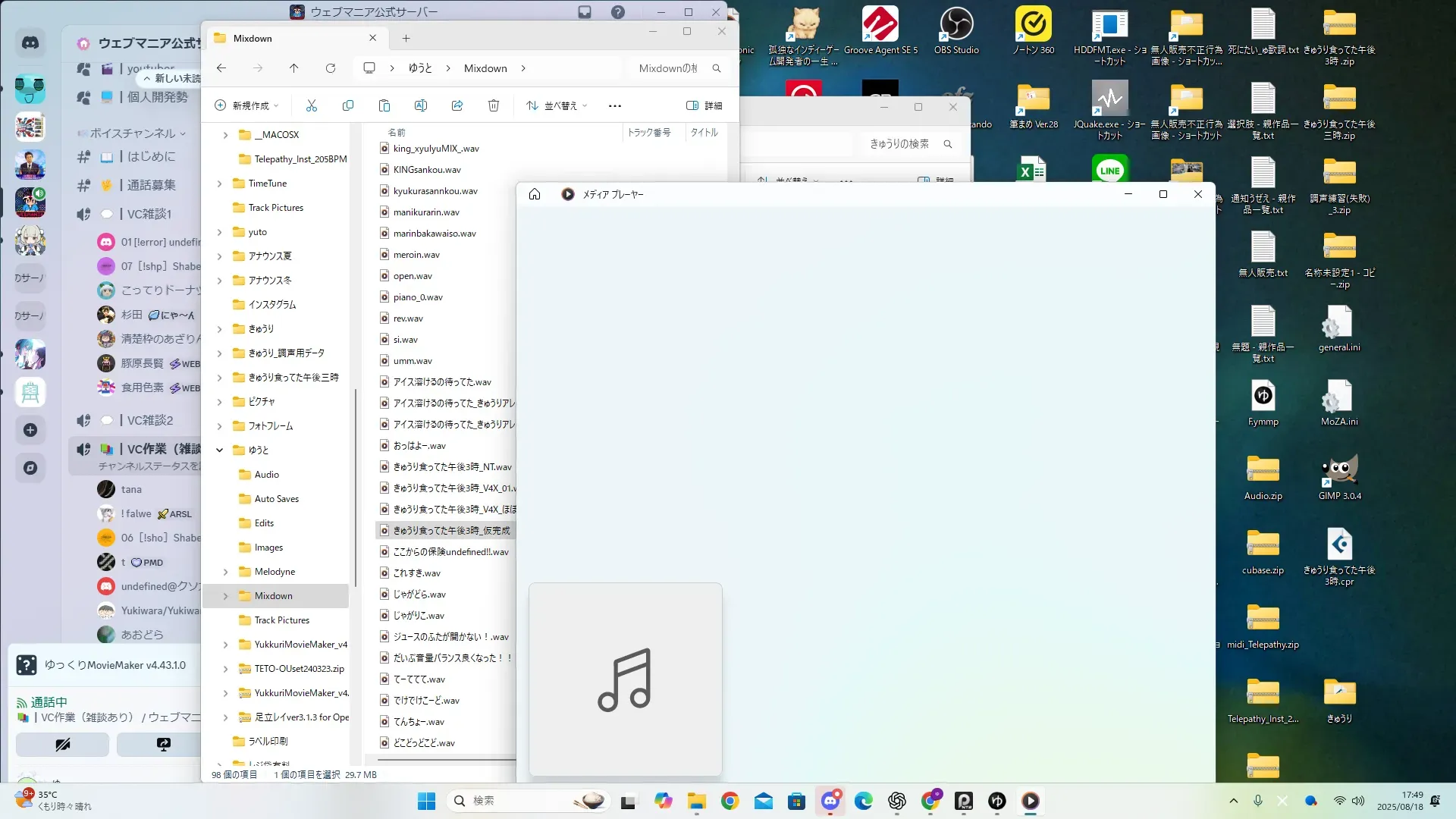Expand the Melodyne folder in tree
This screenshot has width=1456, height=819.
click(x=225, y=572)
